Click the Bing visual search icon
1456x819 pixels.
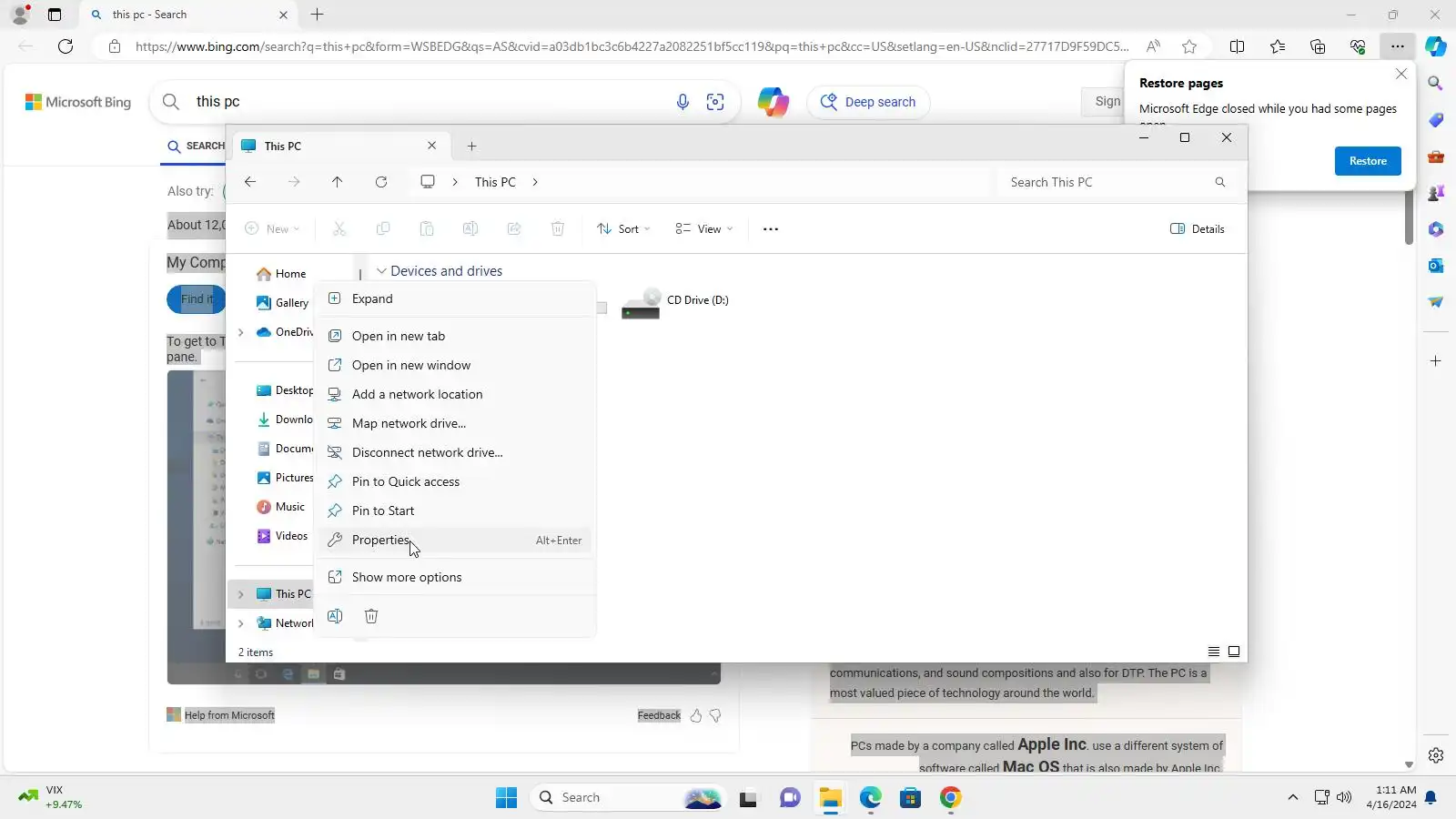[715, 102]
